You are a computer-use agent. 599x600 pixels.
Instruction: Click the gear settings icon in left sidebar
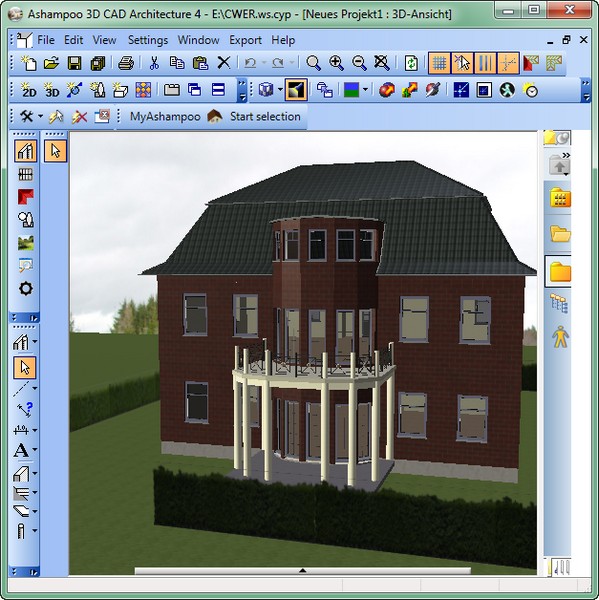pyautogui.click(x=26, y=288)
